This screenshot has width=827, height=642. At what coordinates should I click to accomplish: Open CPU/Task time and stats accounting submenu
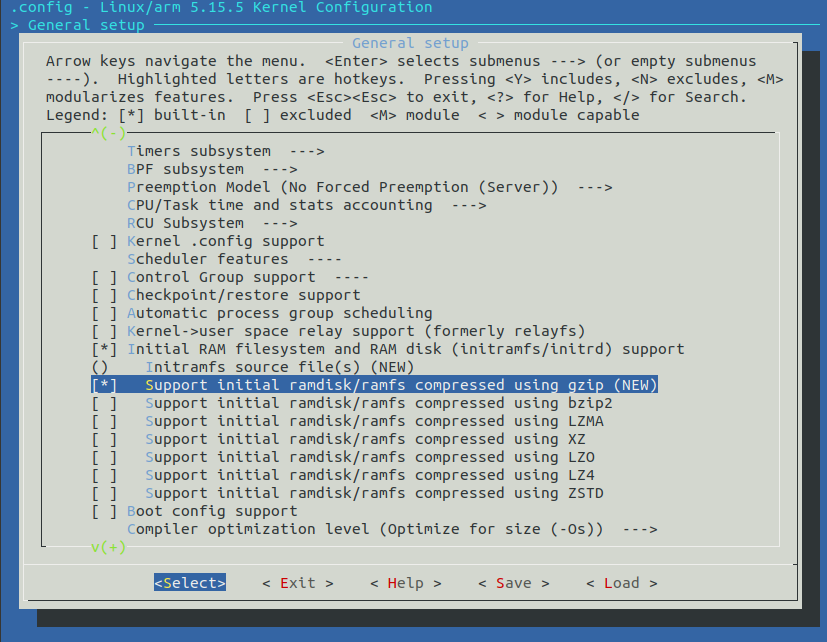pyautogui.click(x=306, y=205)
